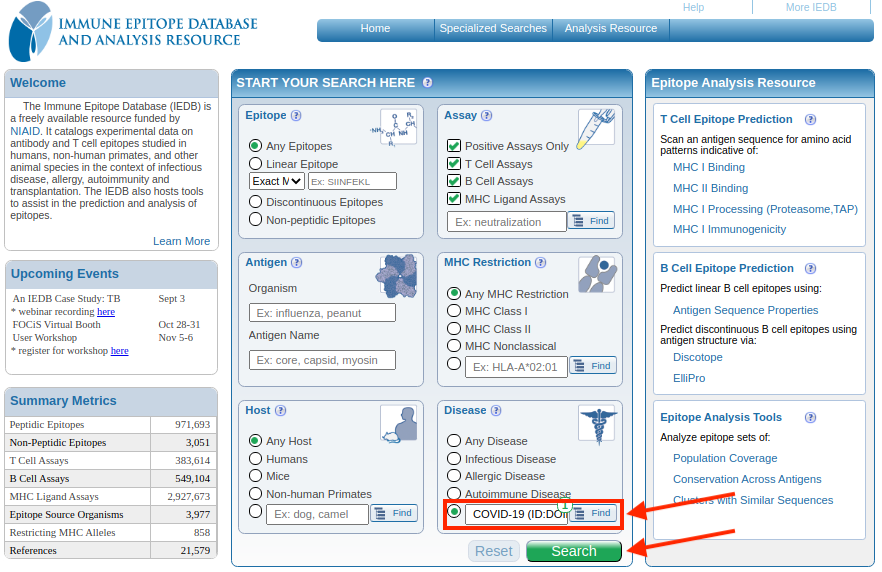
Task: Open the Specialized Searches menu
Action: click(493, 28)
